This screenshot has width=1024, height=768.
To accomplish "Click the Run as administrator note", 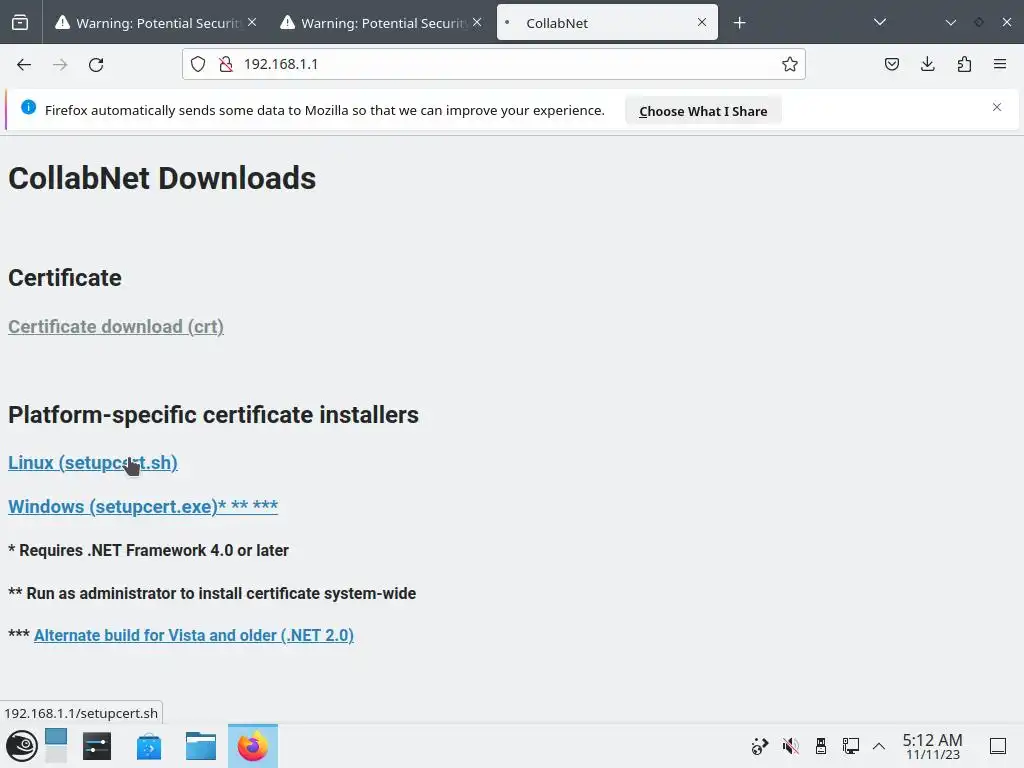I will point(212,594).
